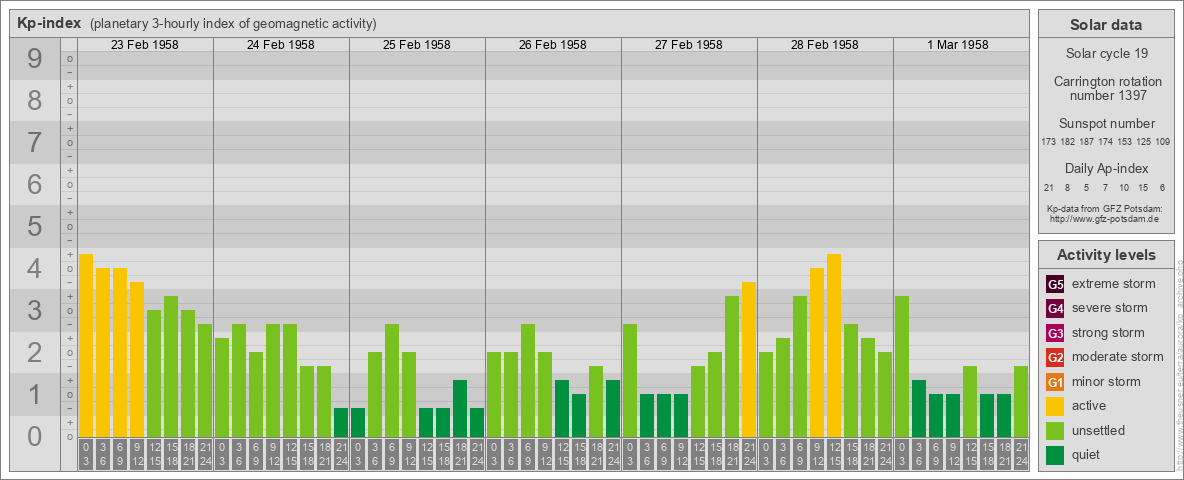Click the G1 minor storm badge
The height and width of the screenshot is (480, 1184).
1055,382
